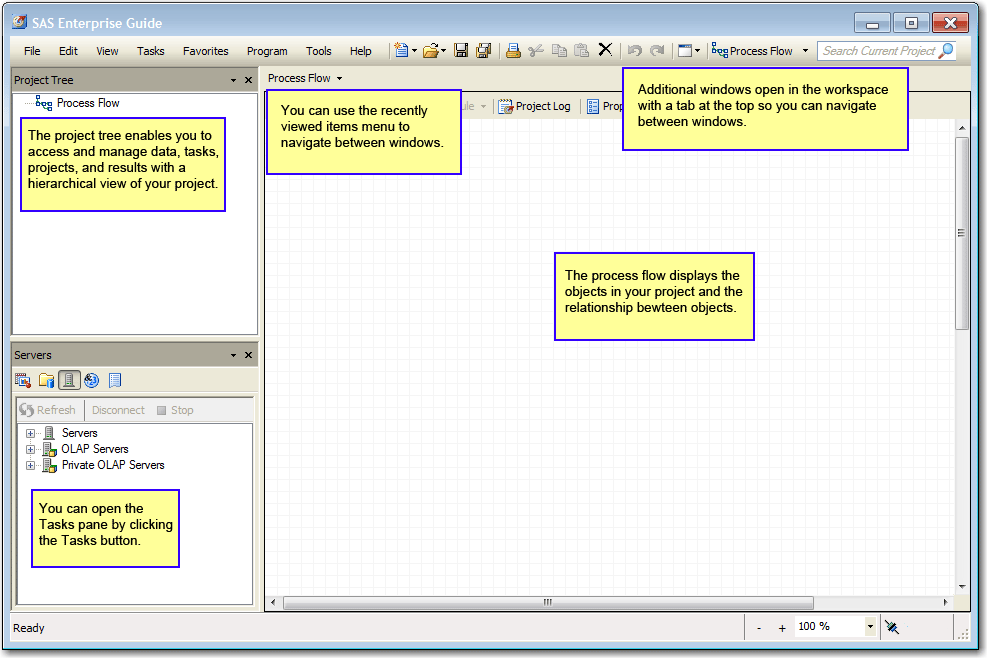Click the zoom plus control in status bar
Viewport: 987px width, 658px height.
click(x=782, y=627)
